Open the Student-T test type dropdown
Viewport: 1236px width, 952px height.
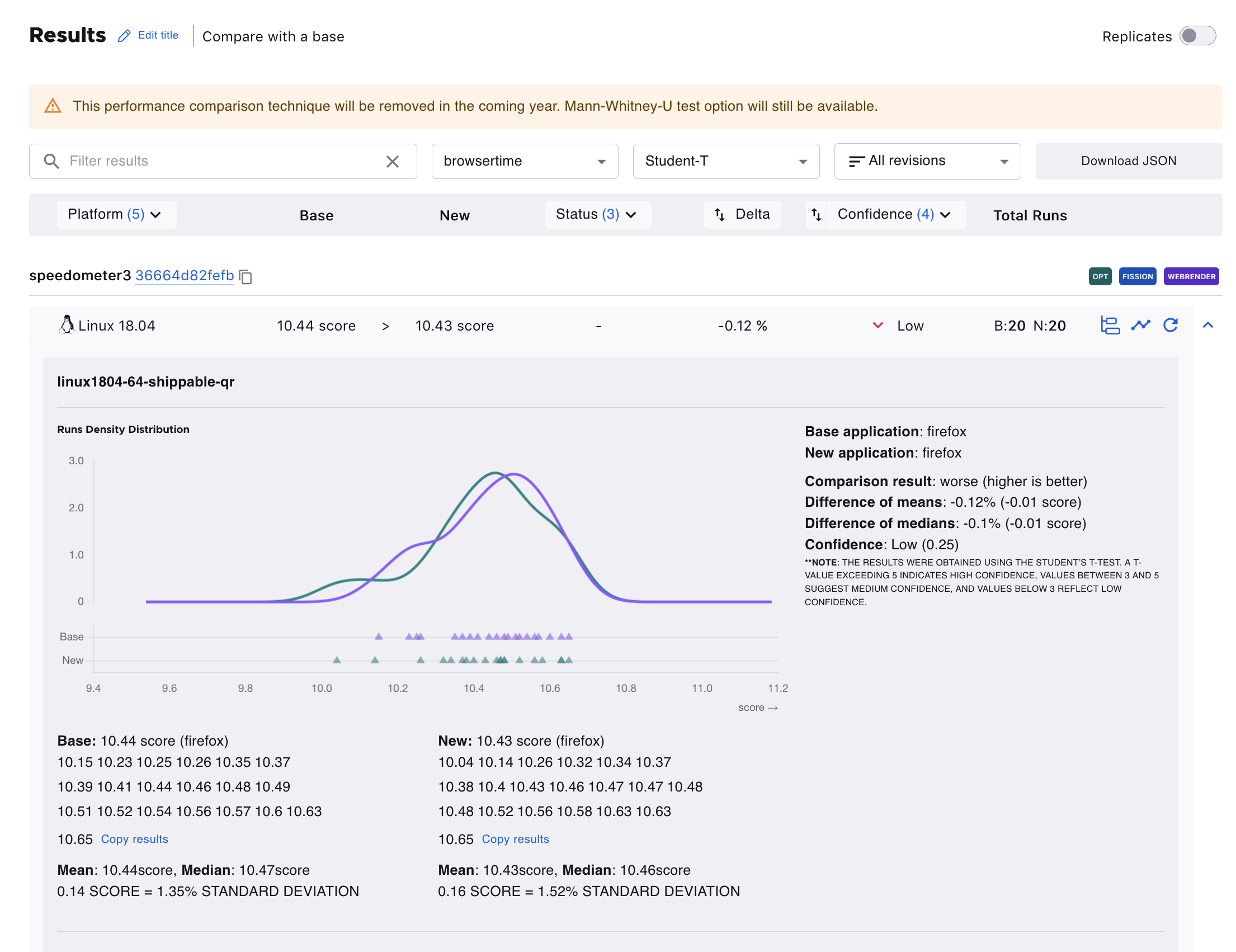[x=725, y=161]
